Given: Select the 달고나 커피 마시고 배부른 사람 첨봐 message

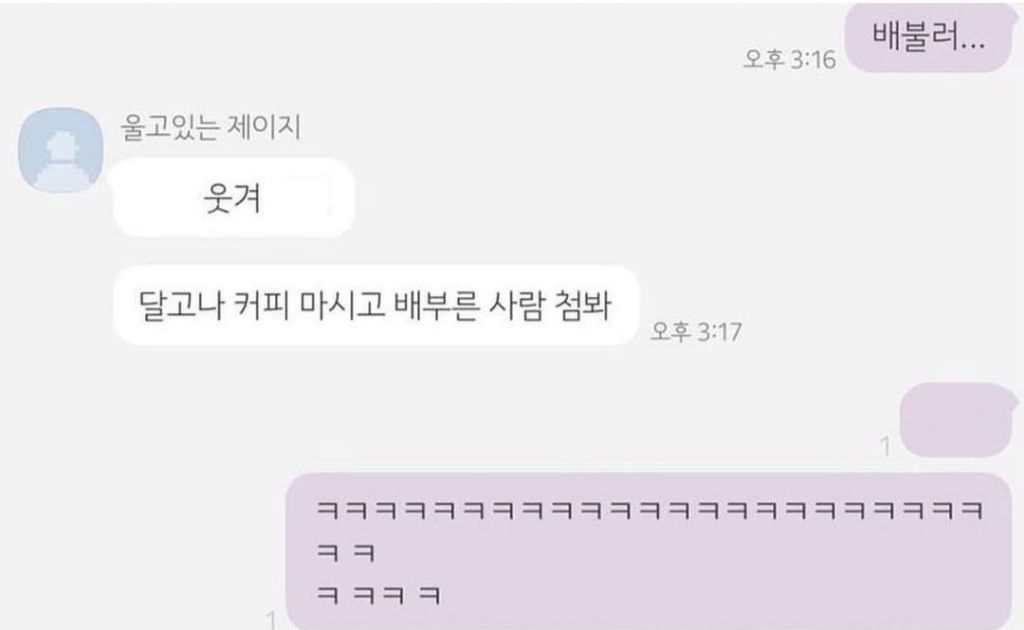Looking at the screenshot, I should [376, 305].
